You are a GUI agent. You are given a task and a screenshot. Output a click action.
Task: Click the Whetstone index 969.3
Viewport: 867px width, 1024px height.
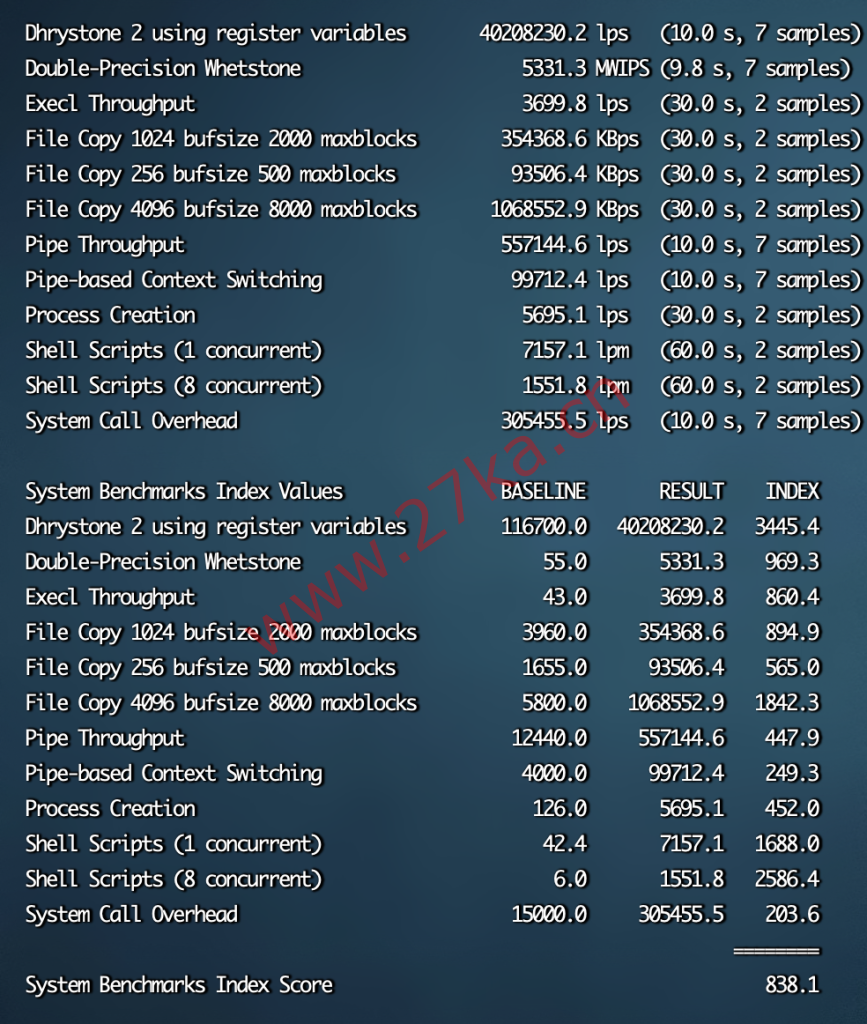(793, 562)
